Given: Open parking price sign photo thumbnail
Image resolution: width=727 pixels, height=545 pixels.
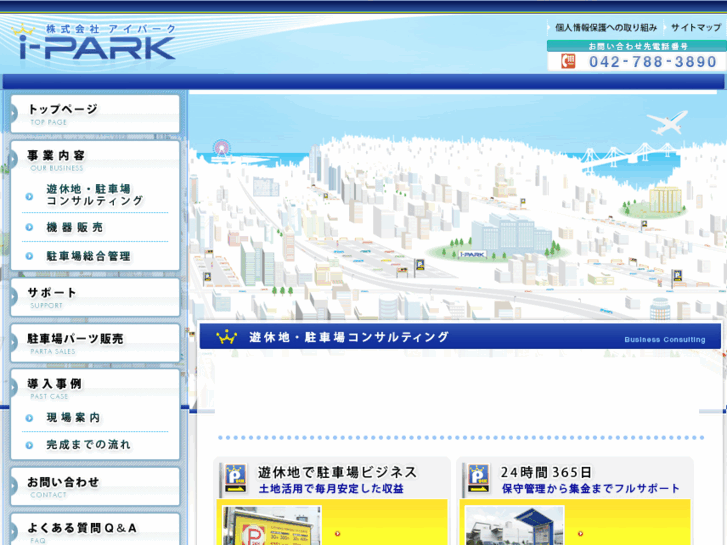Looking at the screenshot, I should point(272,526).
